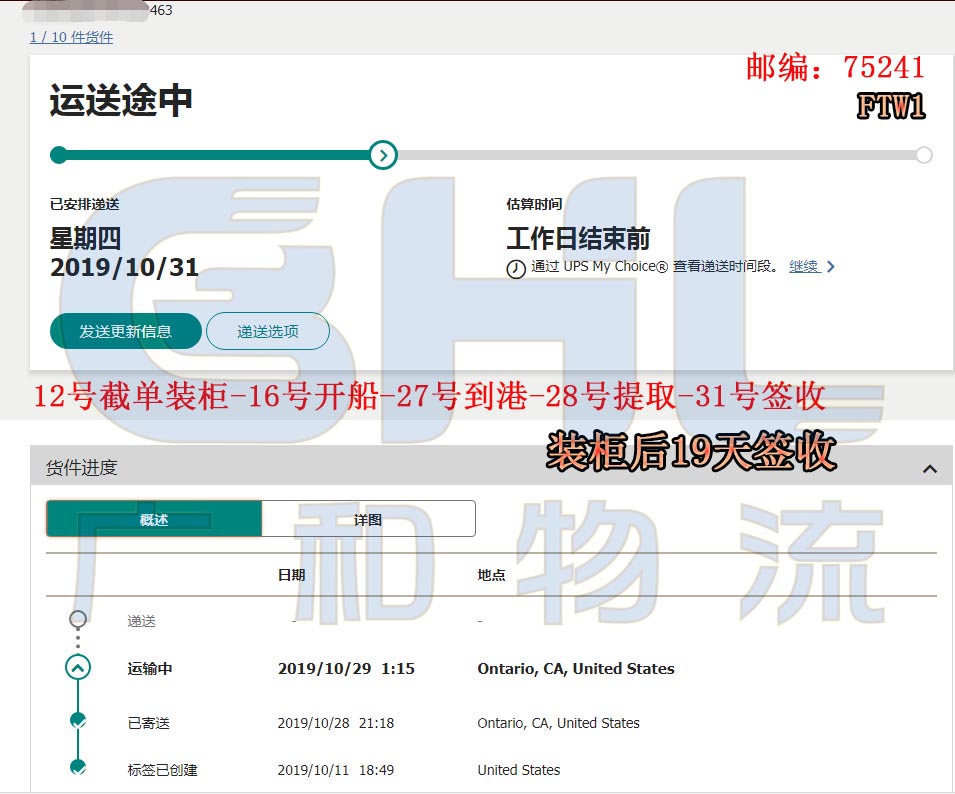Follow the 继续 link for UPS My Choice
Viewport: 955px width, 794px height.
[x=804, y=266]
